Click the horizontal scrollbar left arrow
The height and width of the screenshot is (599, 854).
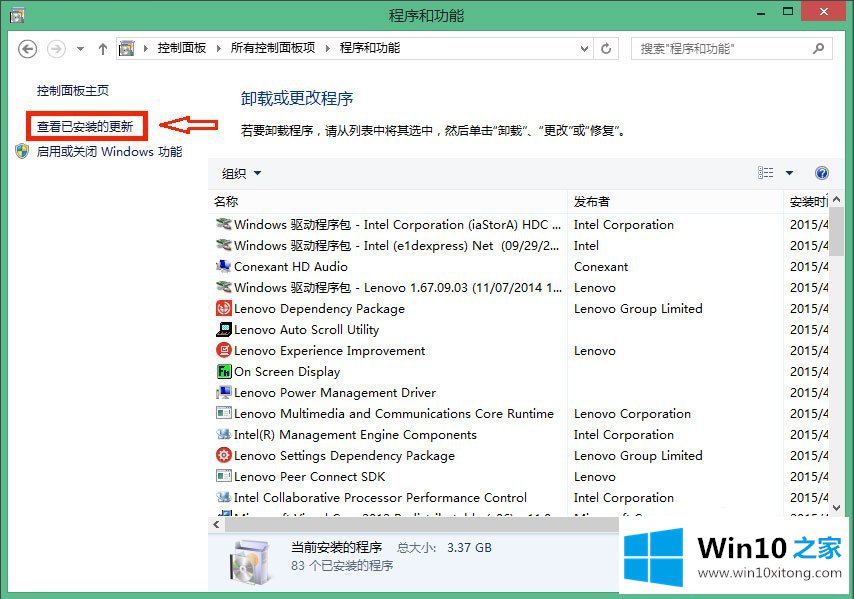[216, 524]
